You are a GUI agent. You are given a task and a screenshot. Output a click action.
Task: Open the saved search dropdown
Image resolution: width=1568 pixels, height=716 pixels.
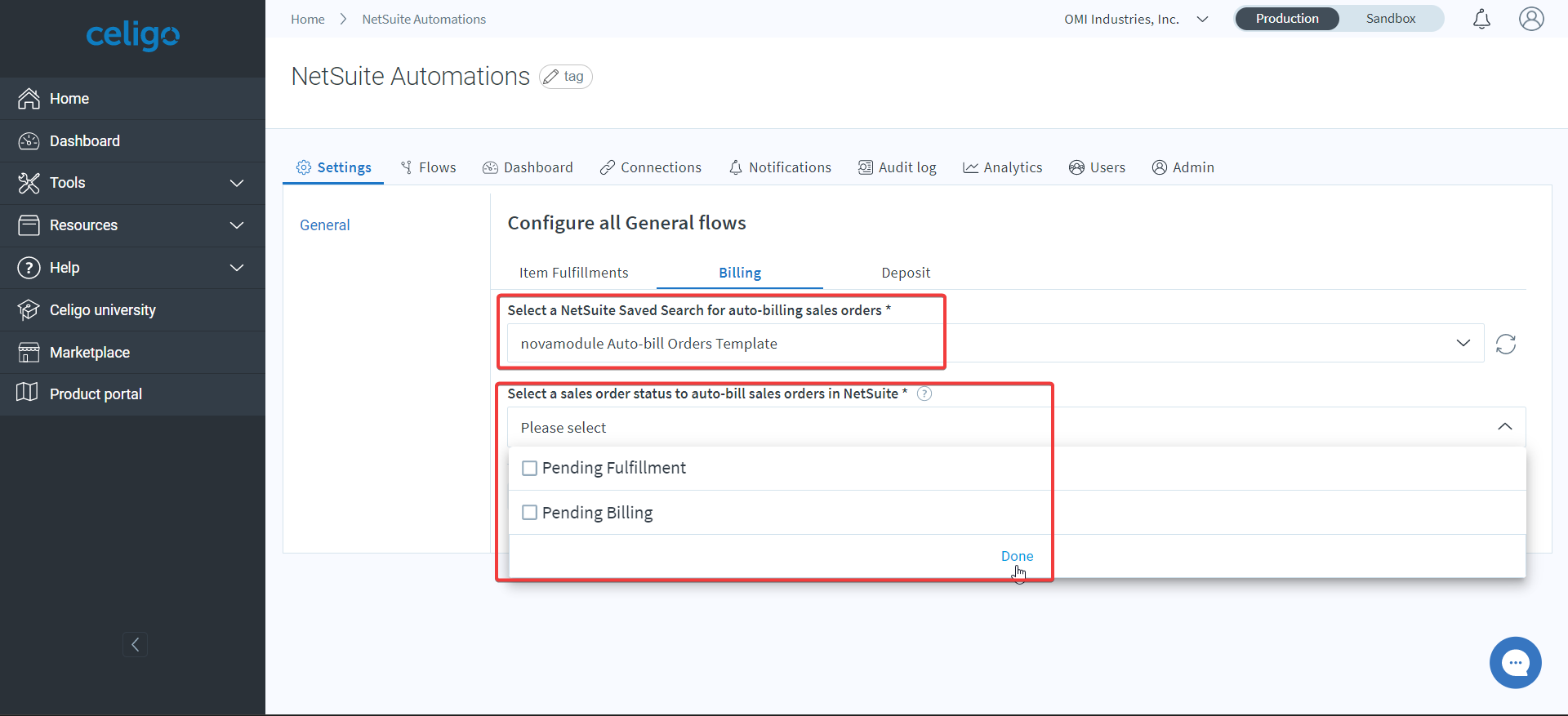click(x=1463, y=344)
